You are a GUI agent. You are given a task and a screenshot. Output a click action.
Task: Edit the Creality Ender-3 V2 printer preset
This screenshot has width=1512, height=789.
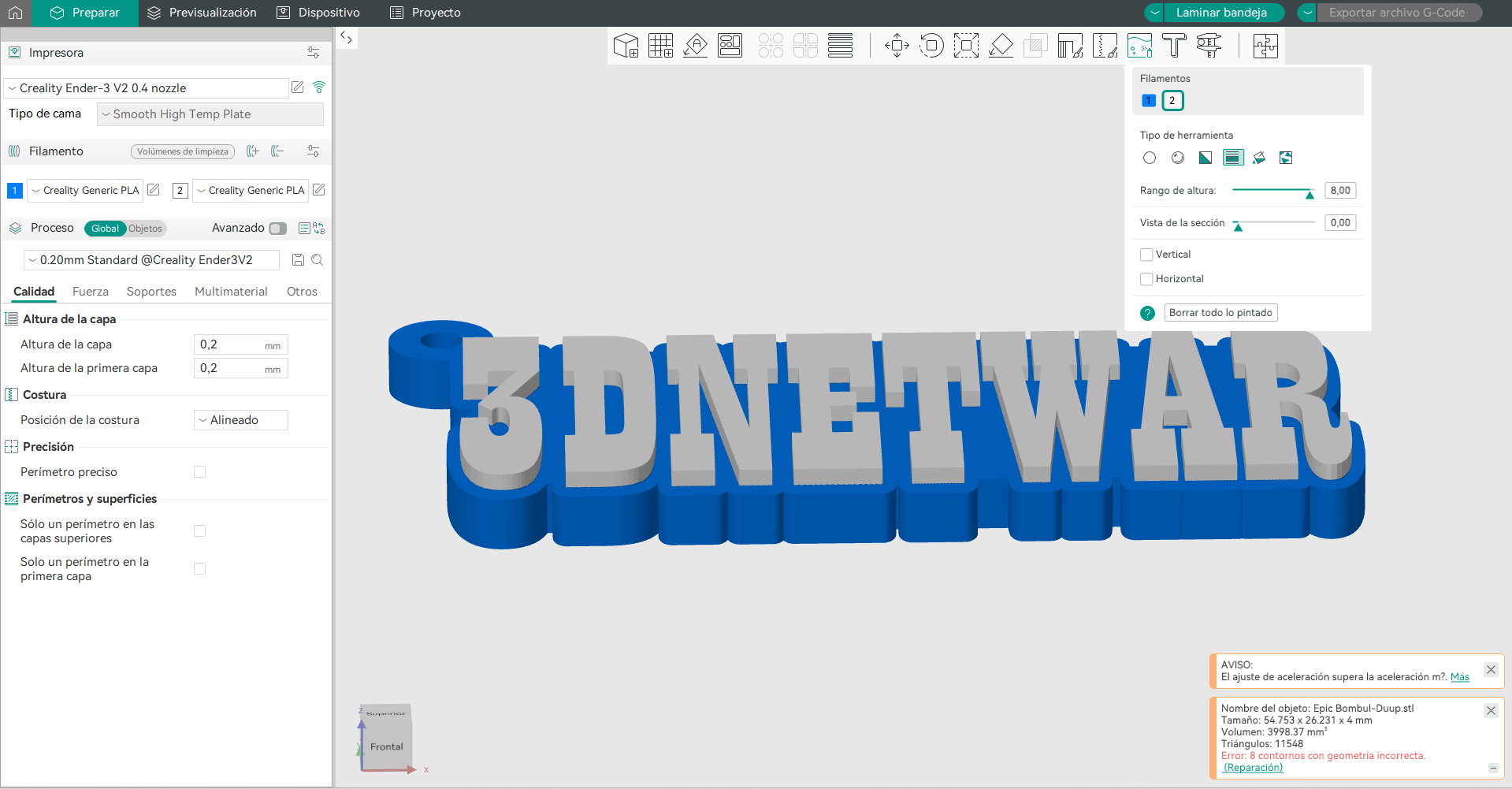click(297, 87)
